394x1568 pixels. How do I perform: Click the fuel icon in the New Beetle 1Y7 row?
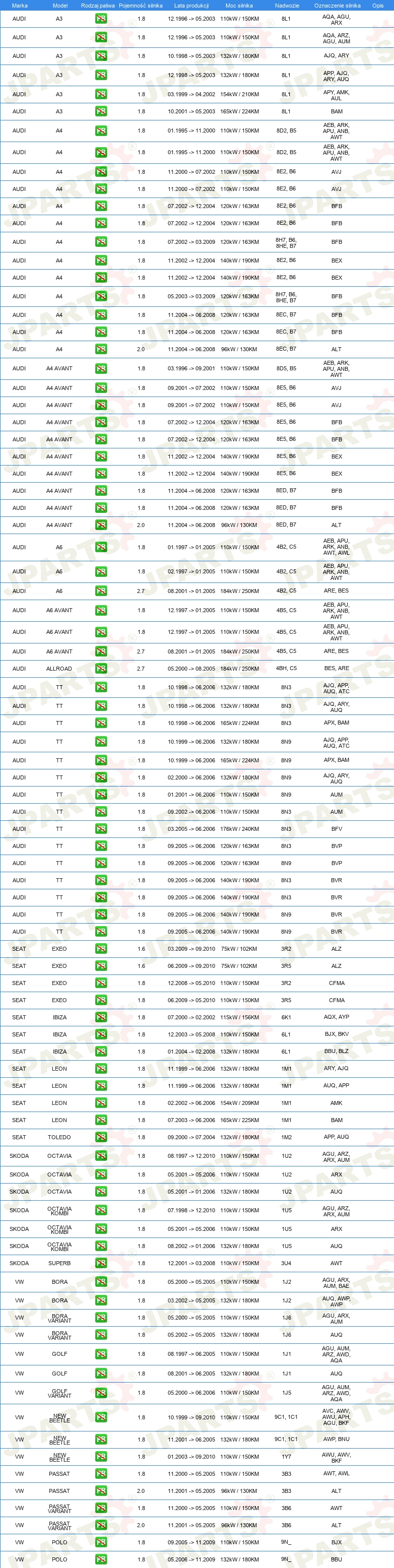(101, 1457)
